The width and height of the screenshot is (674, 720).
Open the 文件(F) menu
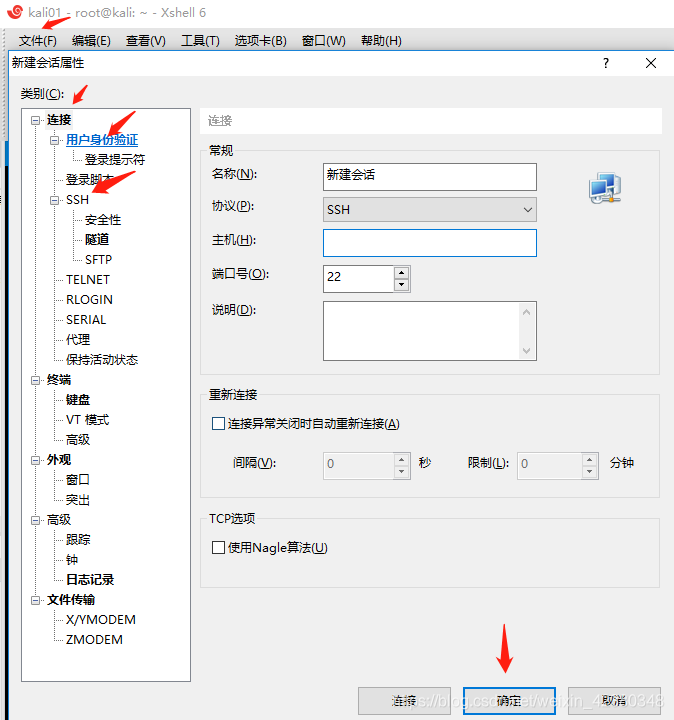(x=38, y=41)
